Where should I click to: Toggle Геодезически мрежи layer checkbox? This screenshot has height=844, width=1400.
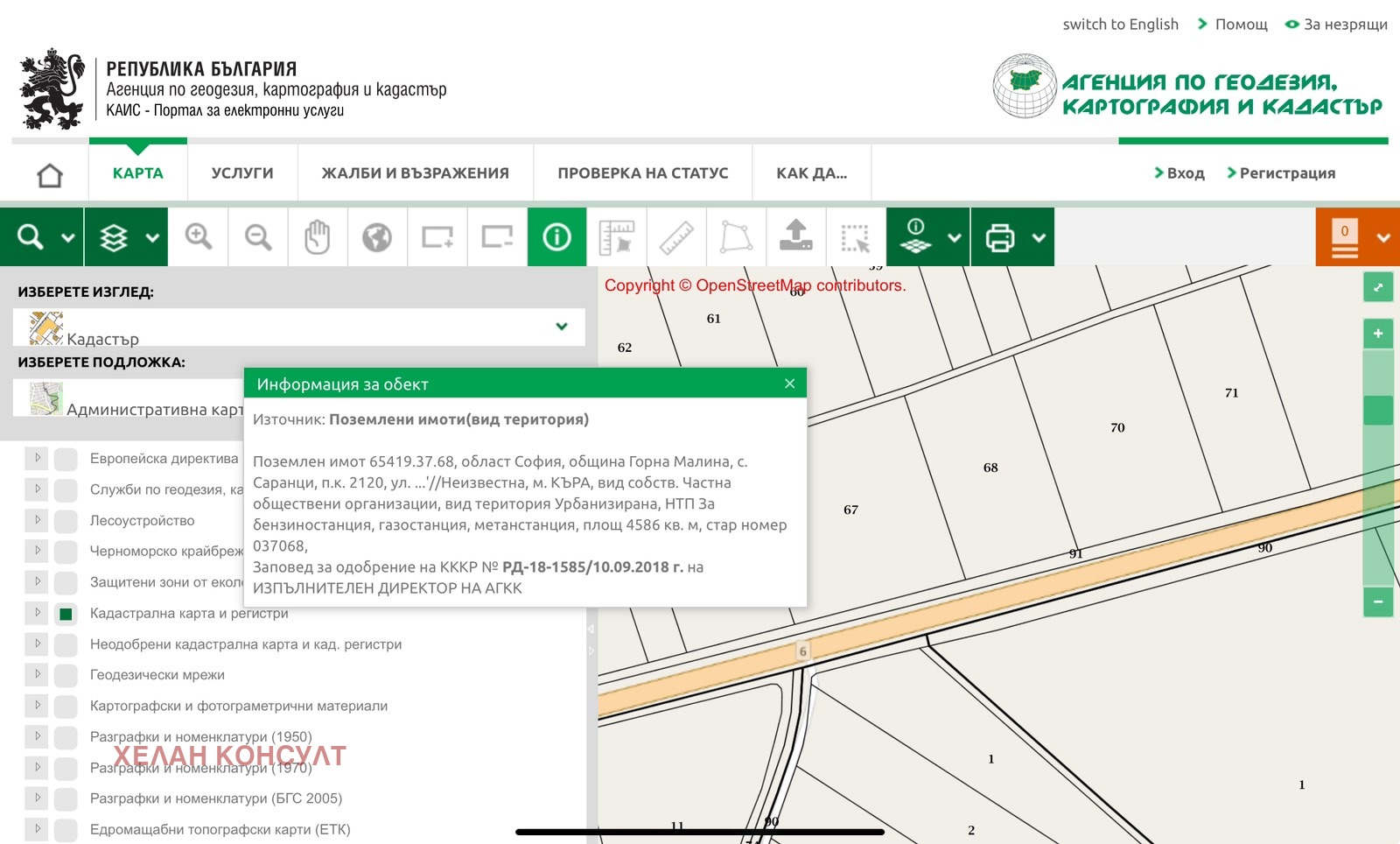pos(66,676)
